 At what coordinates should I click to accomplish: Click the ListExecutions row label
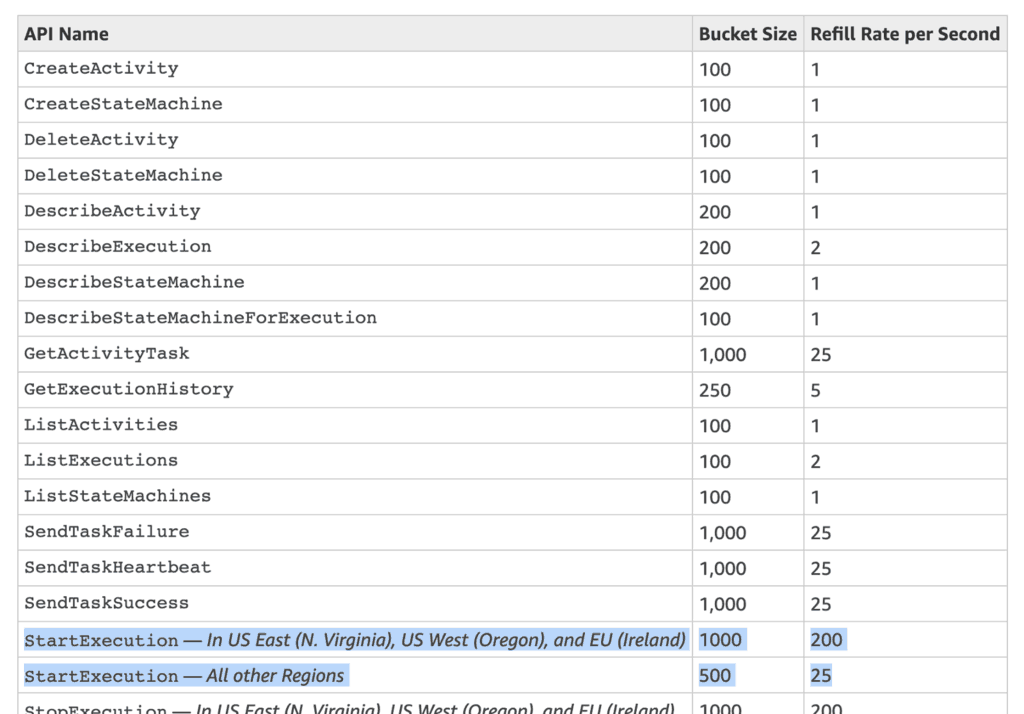pyautogui.click(x=101, y=461)
